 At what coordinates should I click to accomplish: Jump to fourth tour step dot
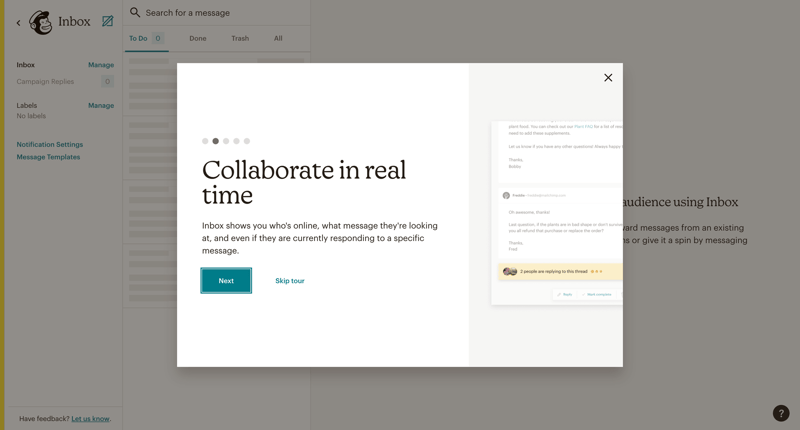[x=236, y=141]
